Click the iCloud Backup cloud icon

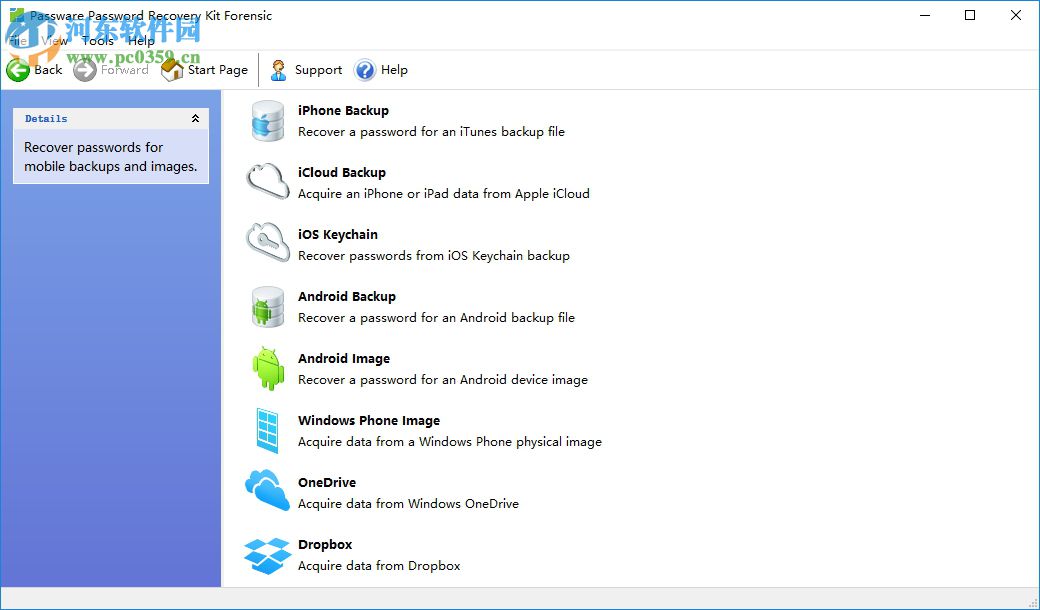pyautogui.click(x=266, y=182)
